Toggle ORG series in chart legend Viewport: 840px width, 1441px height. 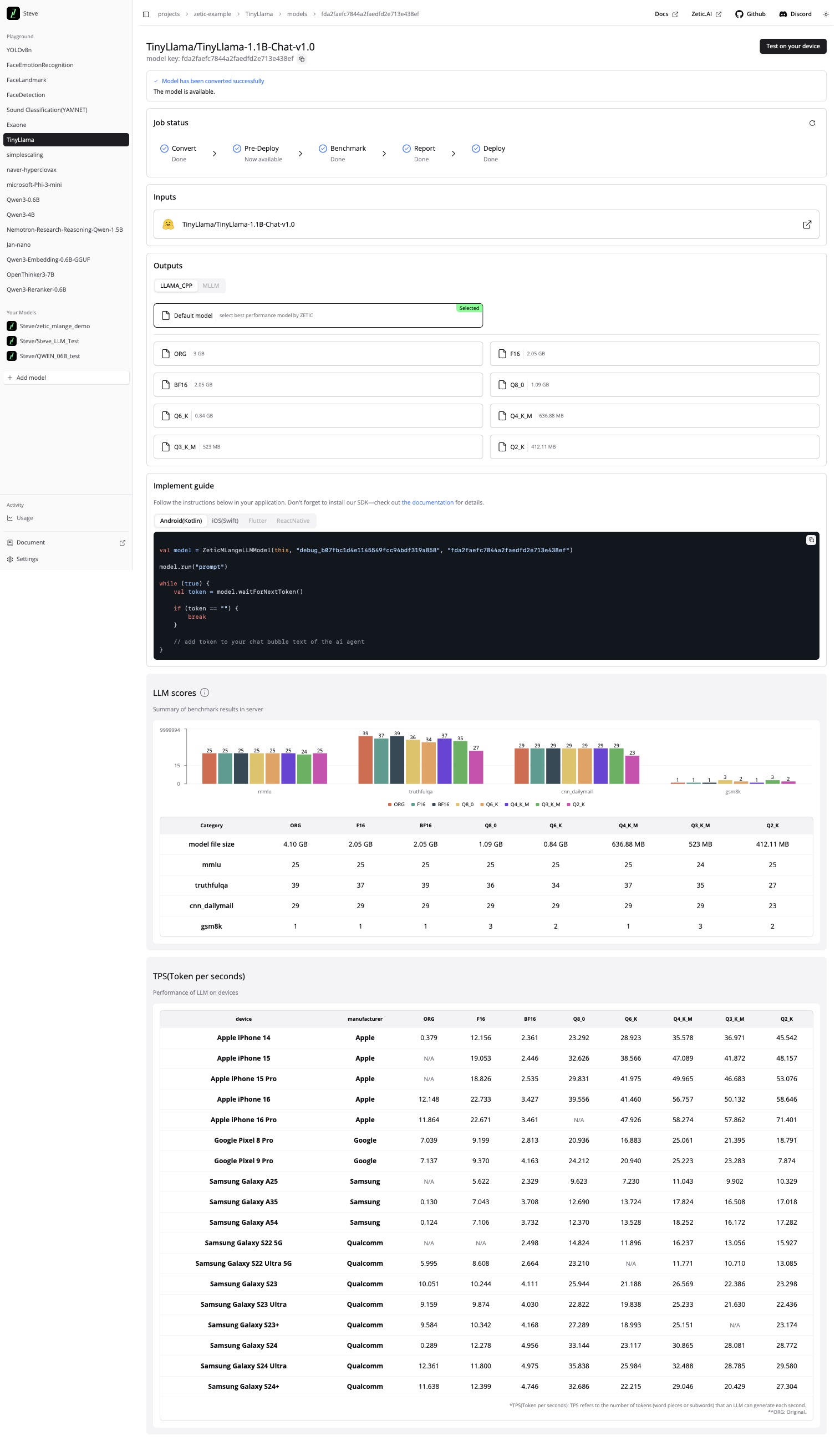coord(396,805)
